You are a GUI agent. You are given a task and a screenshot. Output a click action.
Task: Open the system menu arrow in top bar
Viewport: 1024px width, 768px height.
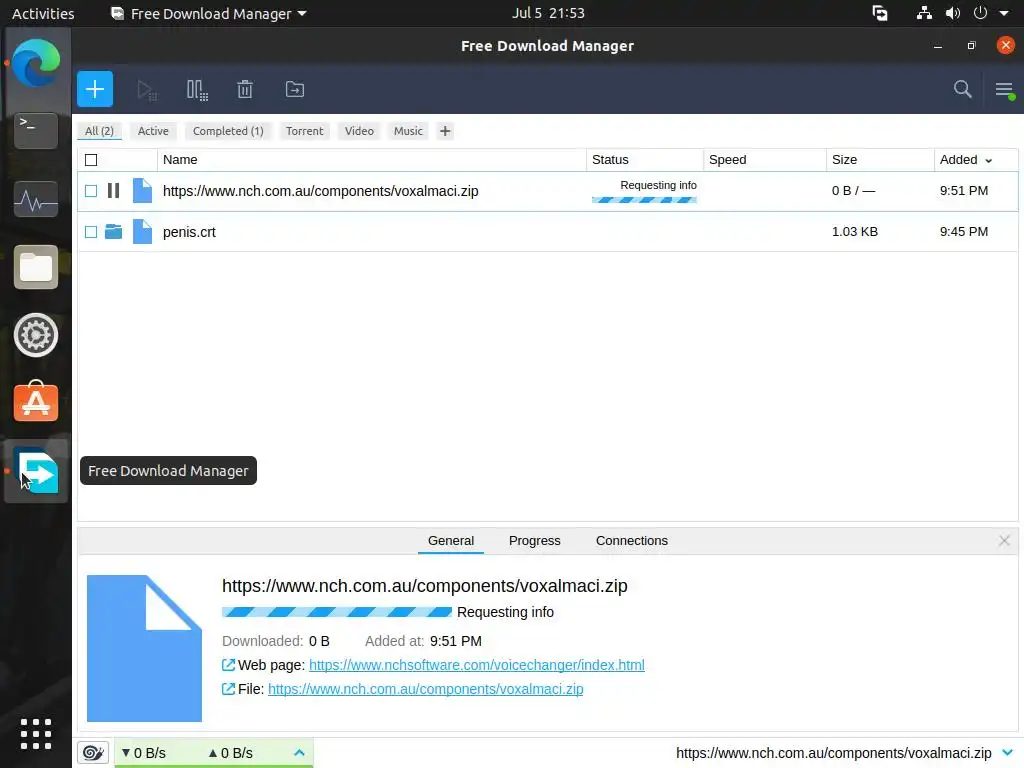[1004, 13]
